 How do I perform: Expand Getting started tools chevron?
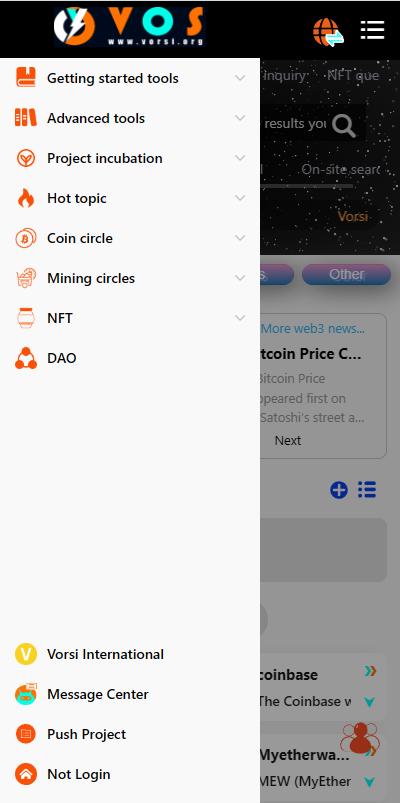pyautogui.click(x=240, y=78)
